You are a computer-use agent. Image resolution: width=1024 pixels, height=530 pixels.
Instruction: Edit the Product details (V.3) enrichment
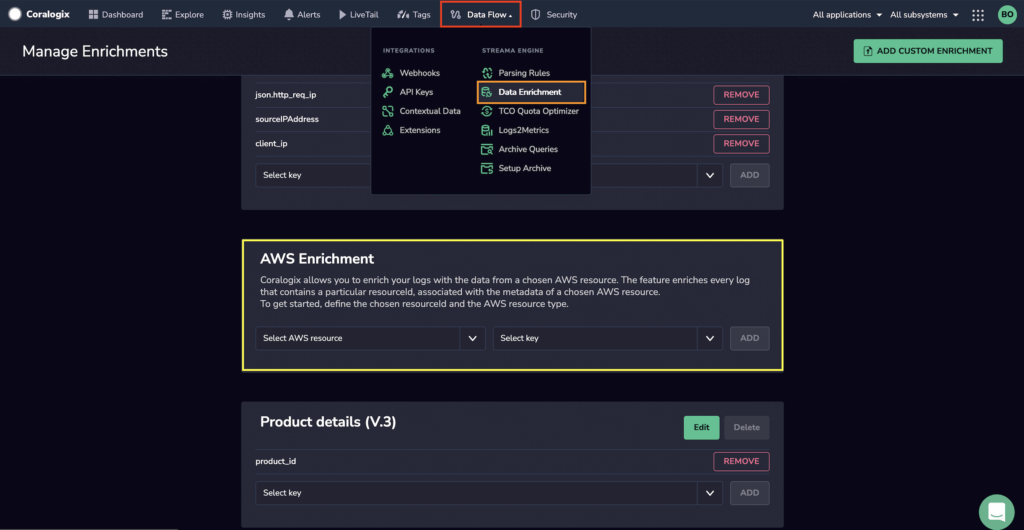[701, 428]
